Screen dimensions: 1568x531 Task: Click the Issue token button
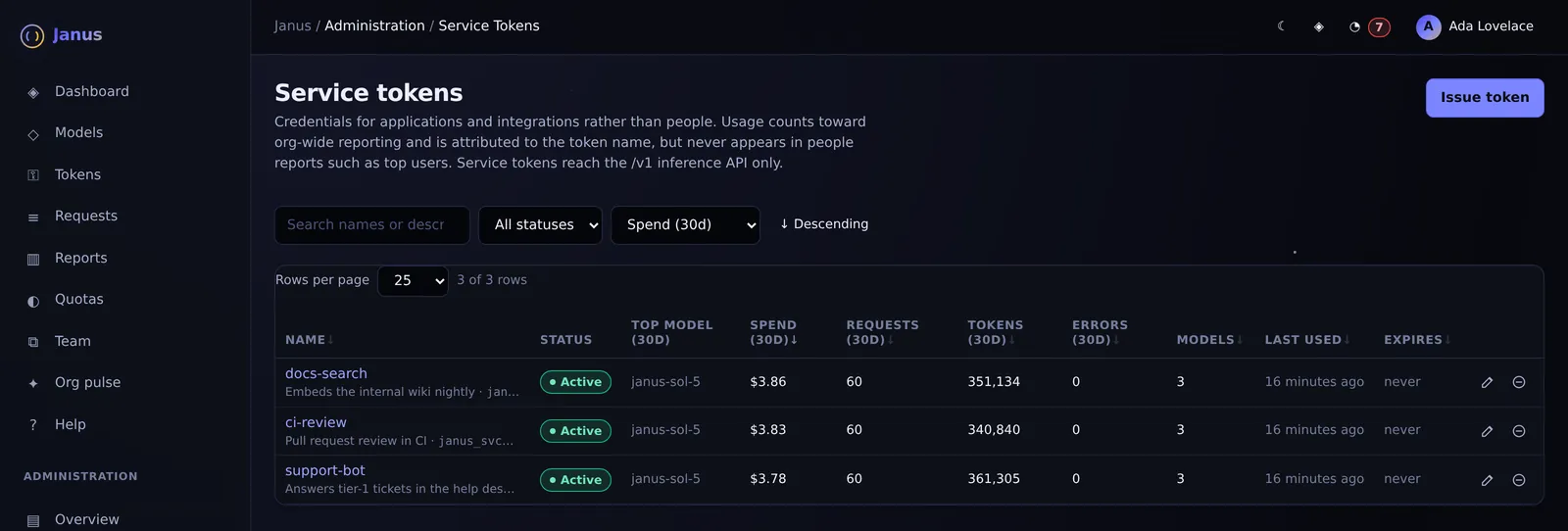(1485, 98)
